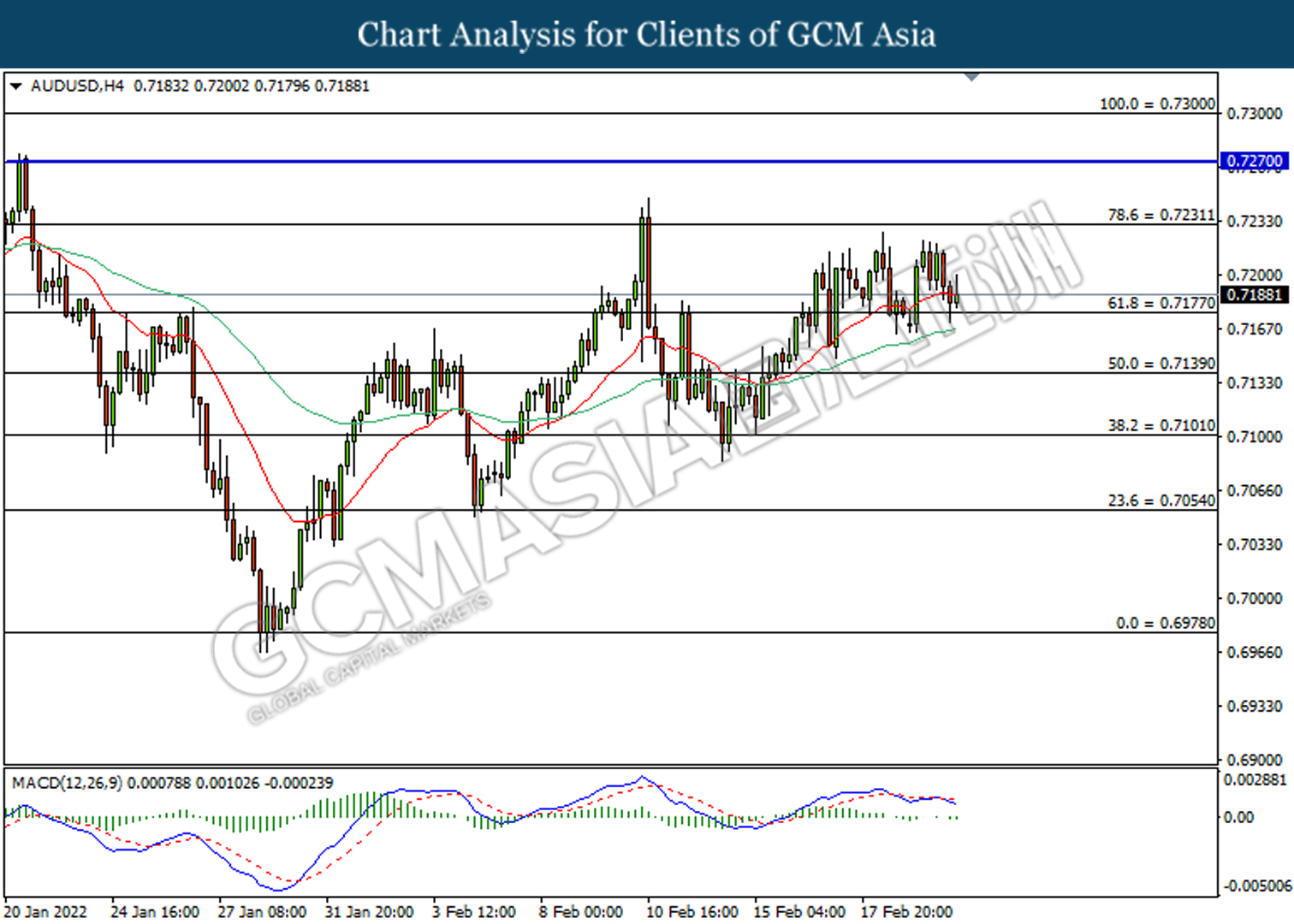Click the '8 Feb 00:00' time label

[581, 912]
